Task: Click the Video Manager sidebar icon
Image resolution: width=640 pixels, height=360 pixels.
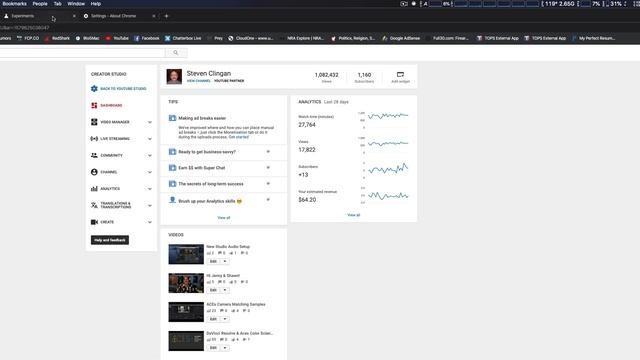Action: click(94, 122)
